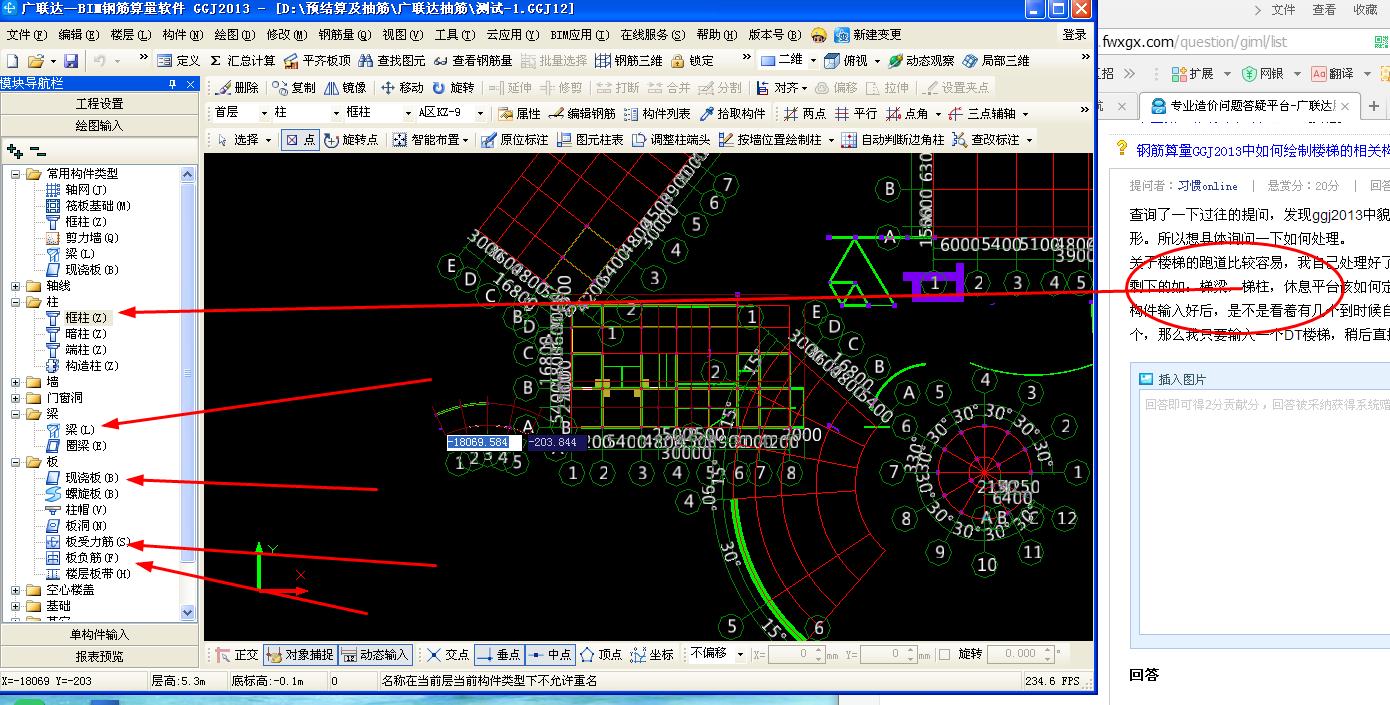The image size is (1390, 705).
Task: Toggle 垂点 perpendicular snap
Action: click(498, 655)
